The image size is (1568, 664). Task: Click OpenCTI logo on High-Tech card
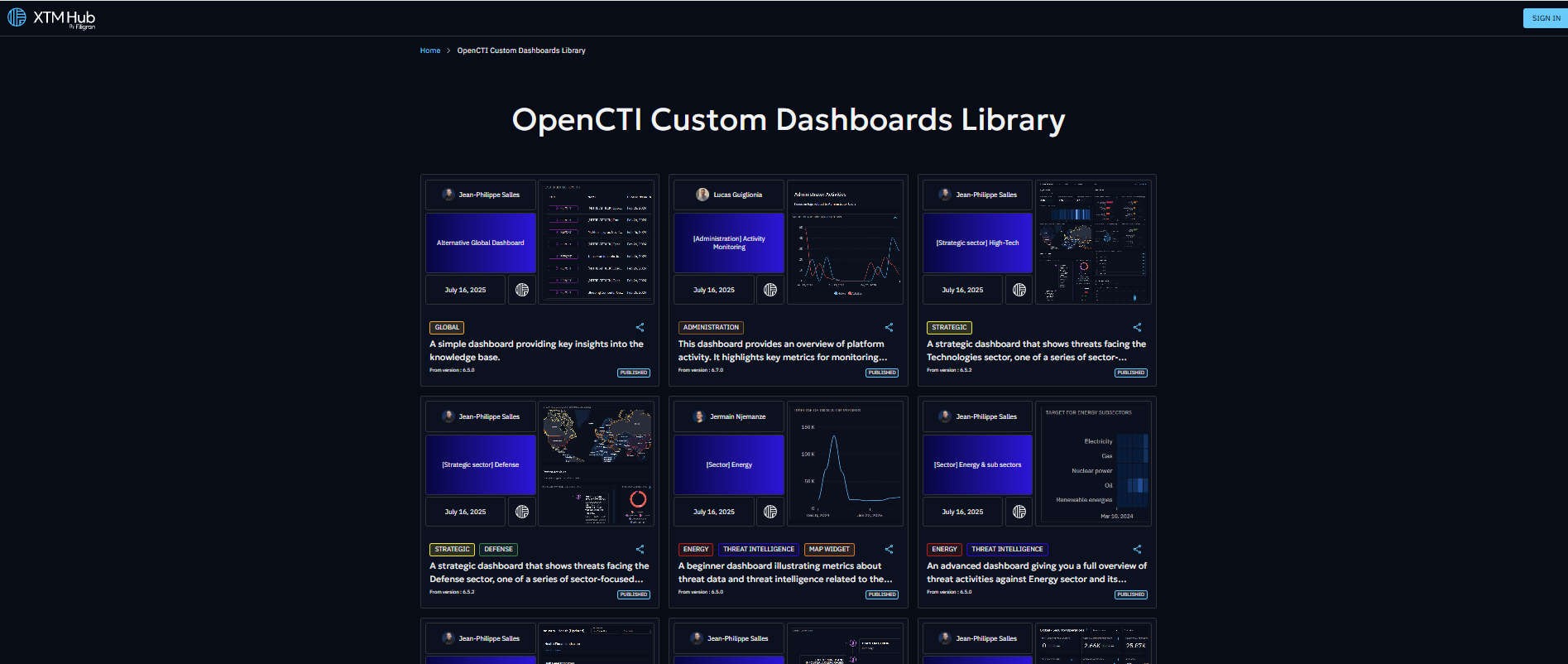(x=1019, y=290)
